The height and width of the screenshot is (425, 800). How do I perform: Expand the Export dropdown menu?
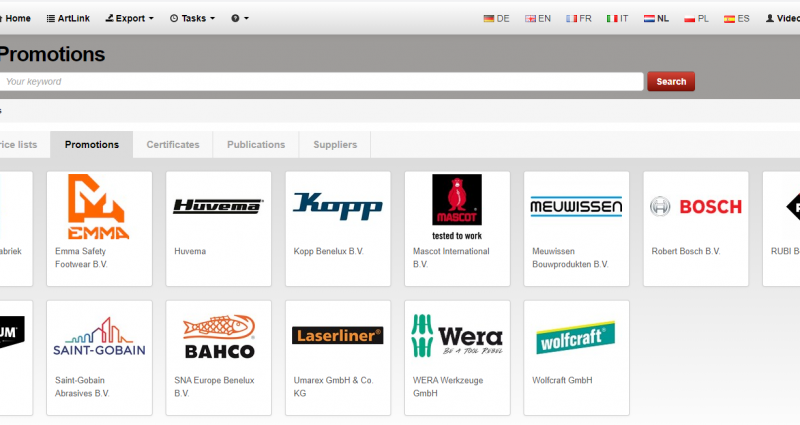click(x=129, y=18)
